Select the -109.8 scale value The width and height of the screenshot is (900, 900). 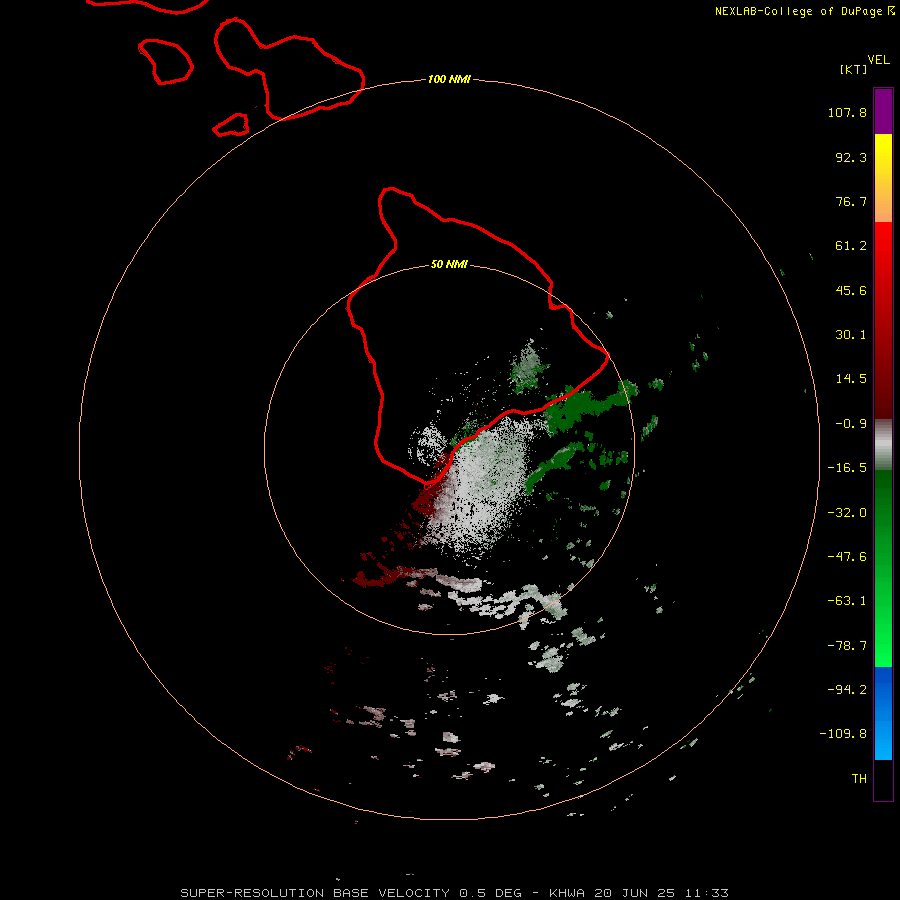coord(843,734)
